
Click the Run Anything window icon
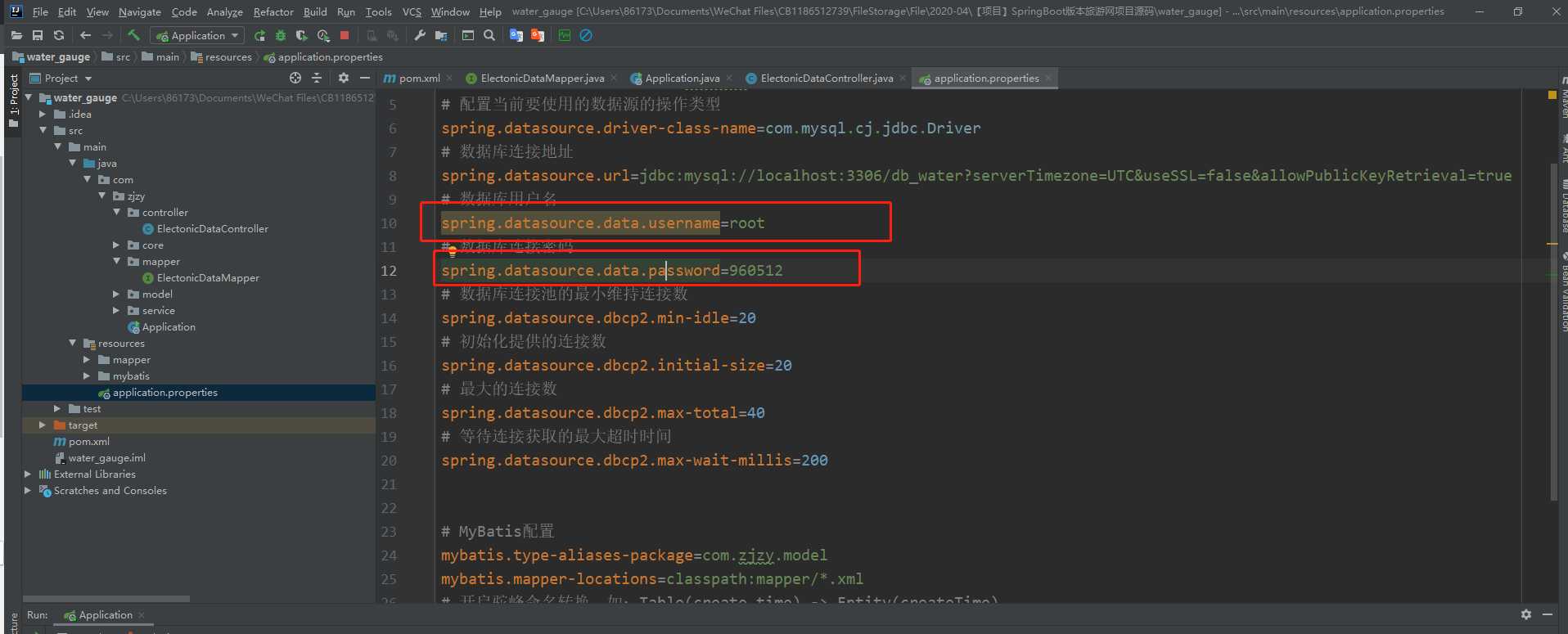click(x=468, y=35)
